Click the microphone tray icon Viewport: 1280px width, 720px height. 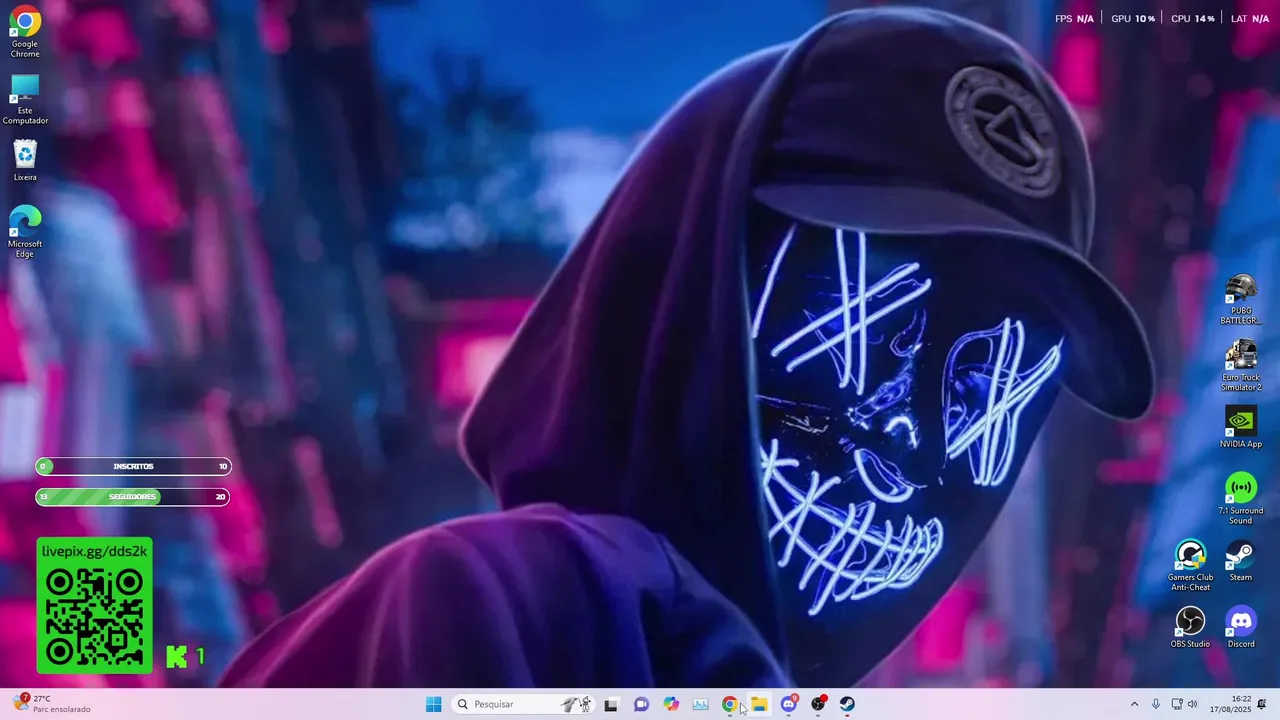click(1155, 704)
